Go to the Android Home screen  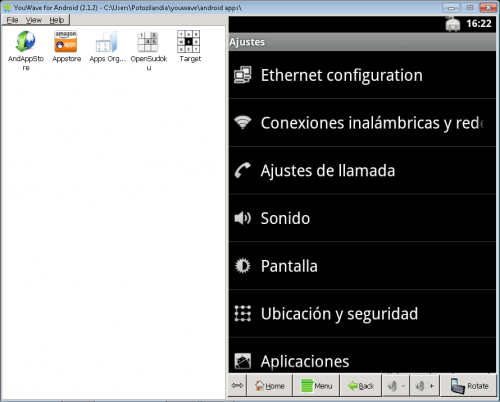270,386
